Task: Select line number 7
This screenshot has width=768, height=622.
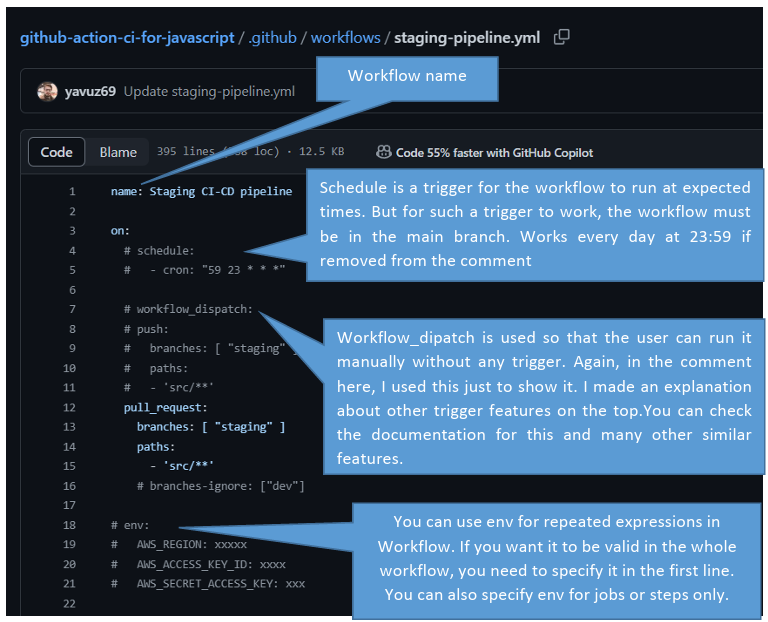Action: (x=72, y=309)
